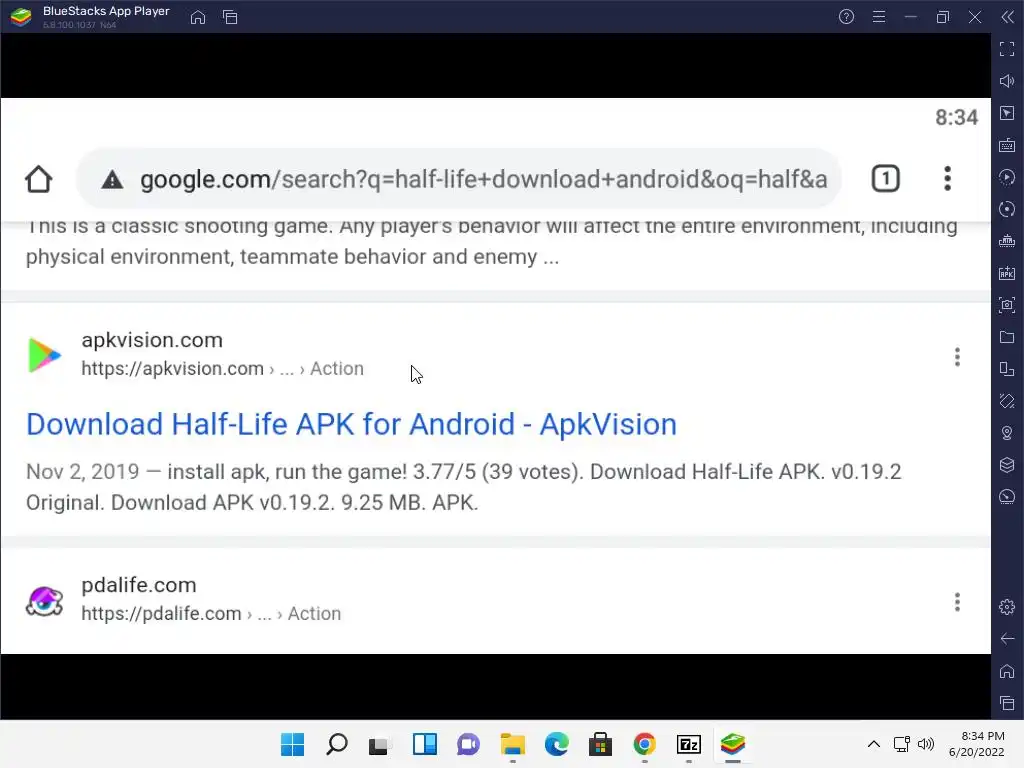
Task: Open Chrome's home page icon
Action: [39, 179]
